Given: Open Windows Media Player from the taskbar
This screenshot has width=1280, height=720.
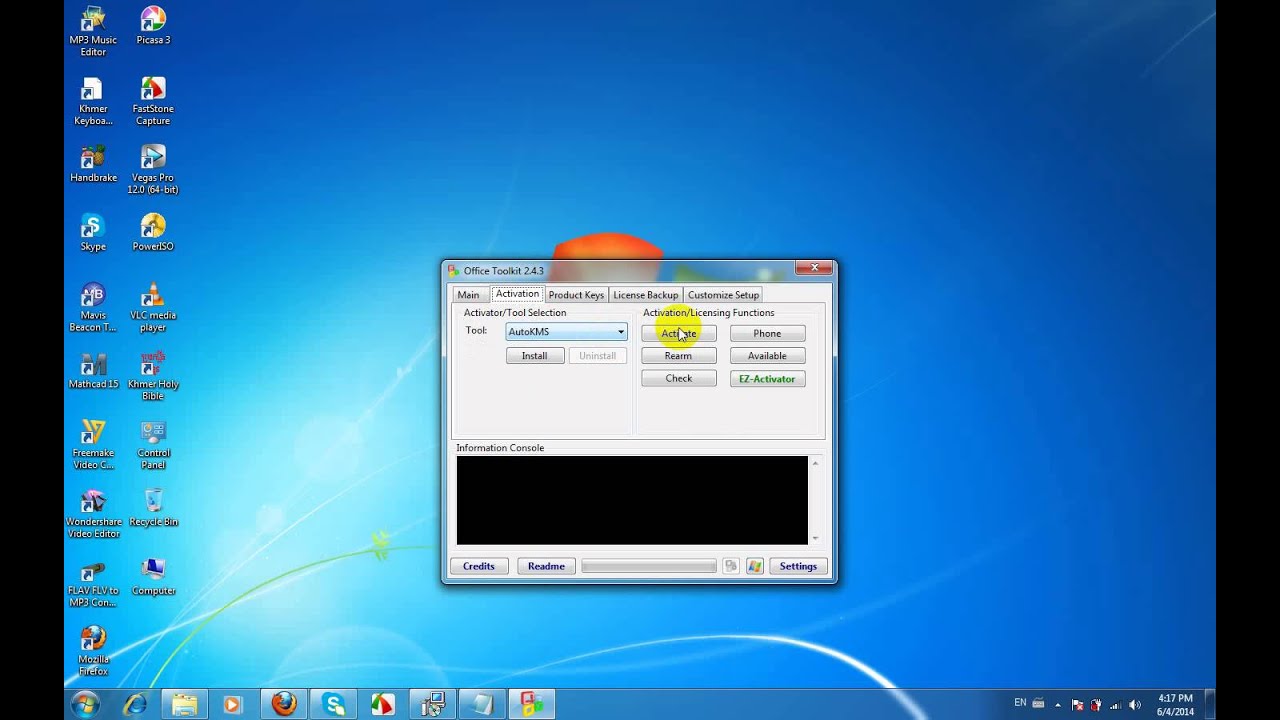Looking at the screenshot, I should click(232, 704).
